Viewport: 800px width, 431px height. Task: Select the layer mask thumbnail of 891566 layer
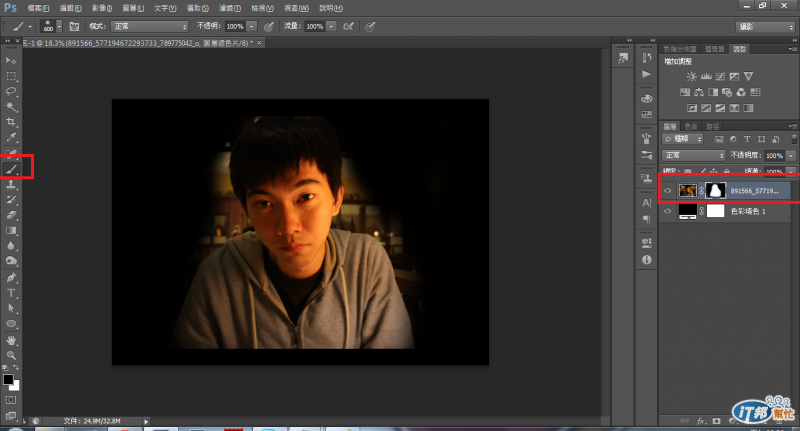coord(715,191)
